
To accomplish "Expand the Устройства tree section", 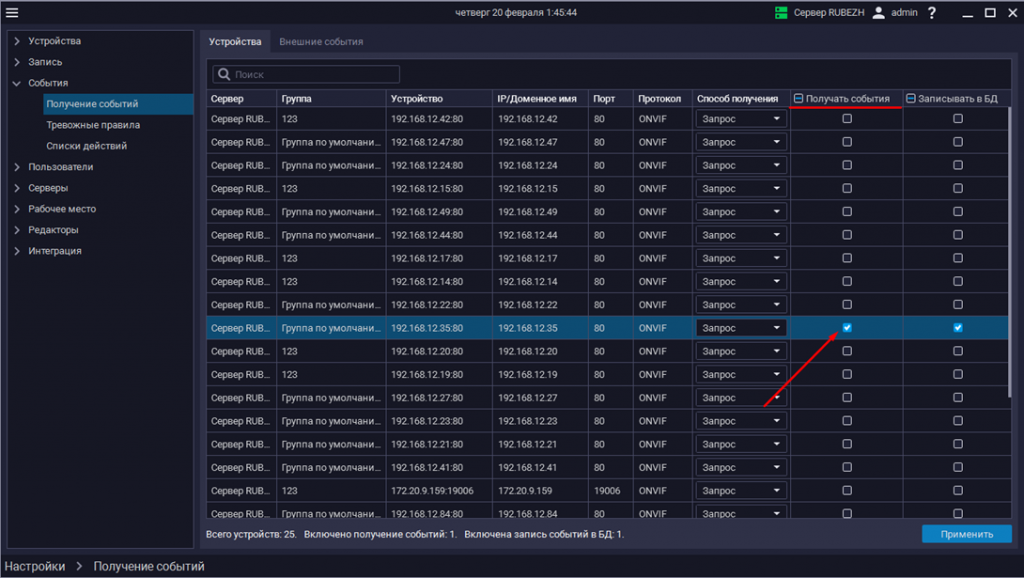I will point(17,41).
